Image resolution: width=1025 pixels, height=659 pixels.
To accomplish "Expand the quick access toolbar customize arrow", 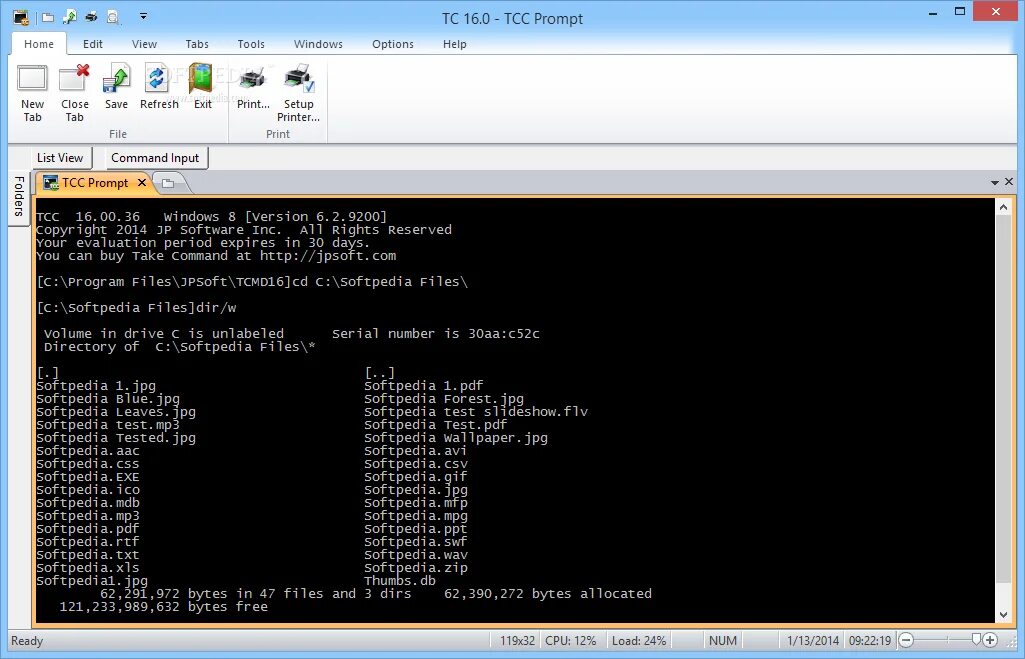I will tap(143, 16).
